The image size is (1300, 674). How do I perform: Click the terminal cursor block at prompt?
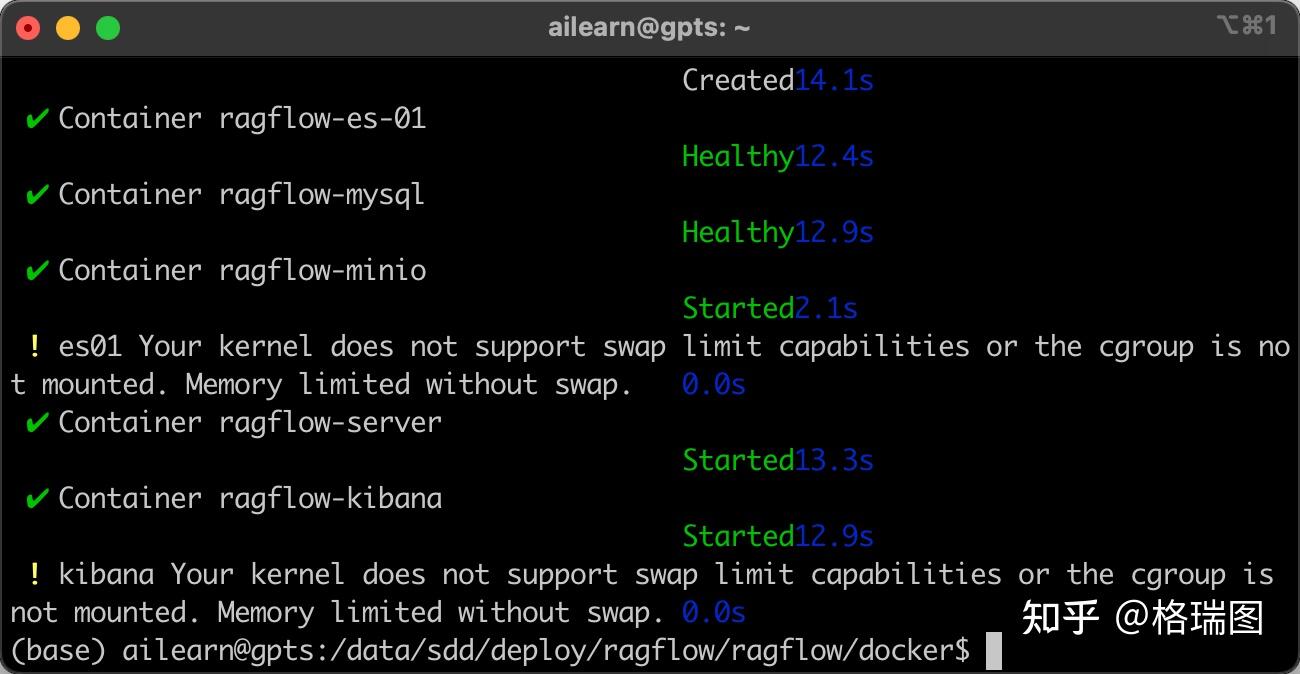click(x=993, y=651)
